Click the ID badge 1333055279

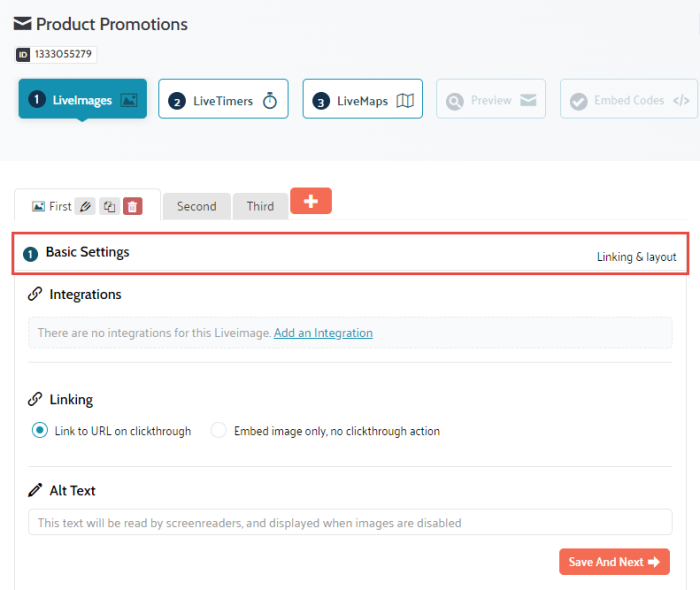[56, 54]
